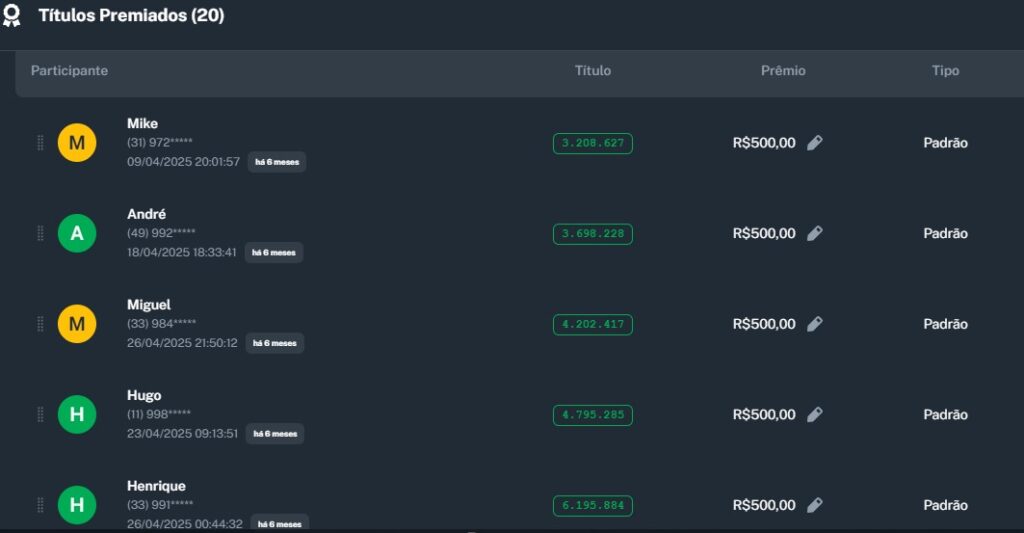Viewport: 1024px width, 533px height.
Task: Click the 'há 6 meses' tag on Mike's row
Action: tap(277, 162)
